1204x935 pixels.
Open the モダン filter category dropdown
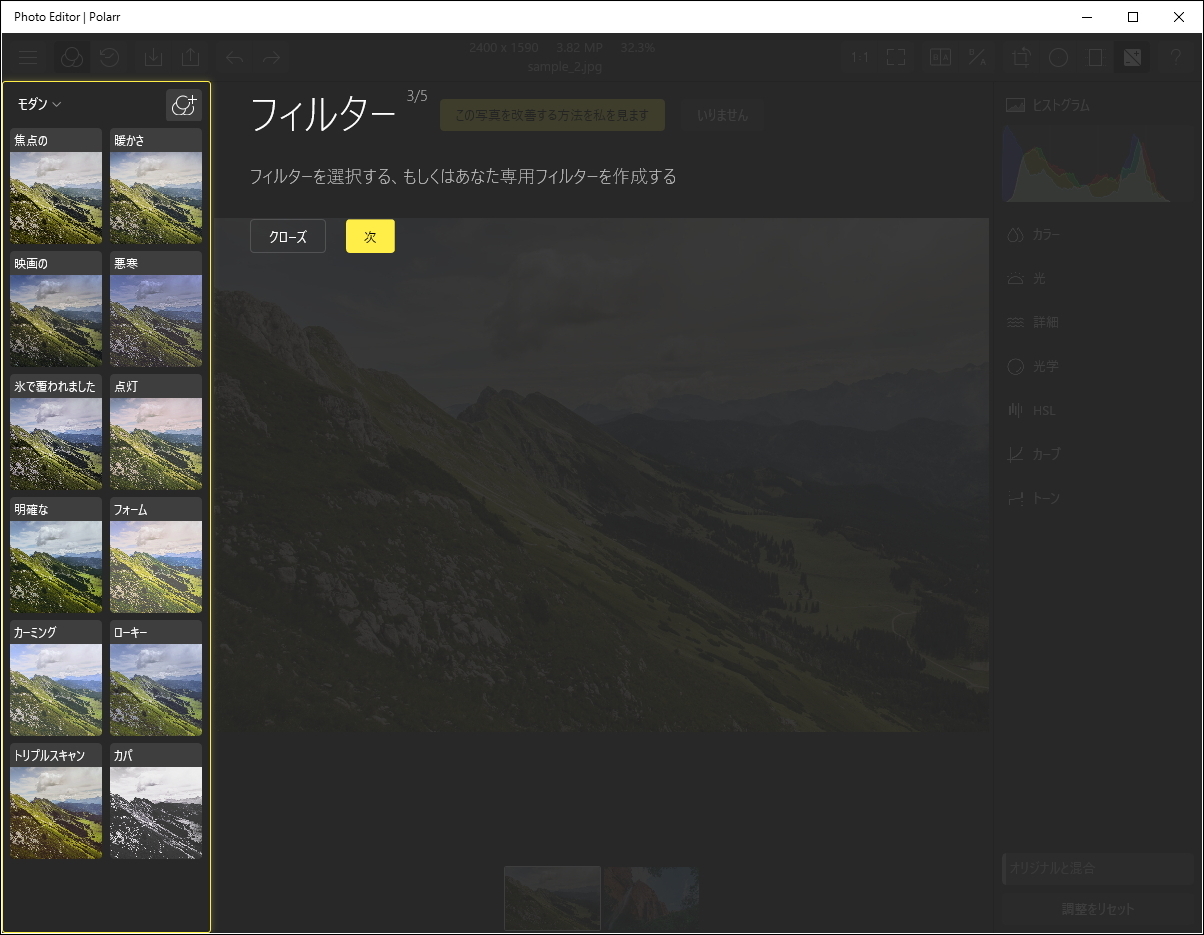[x=38, y=104]
